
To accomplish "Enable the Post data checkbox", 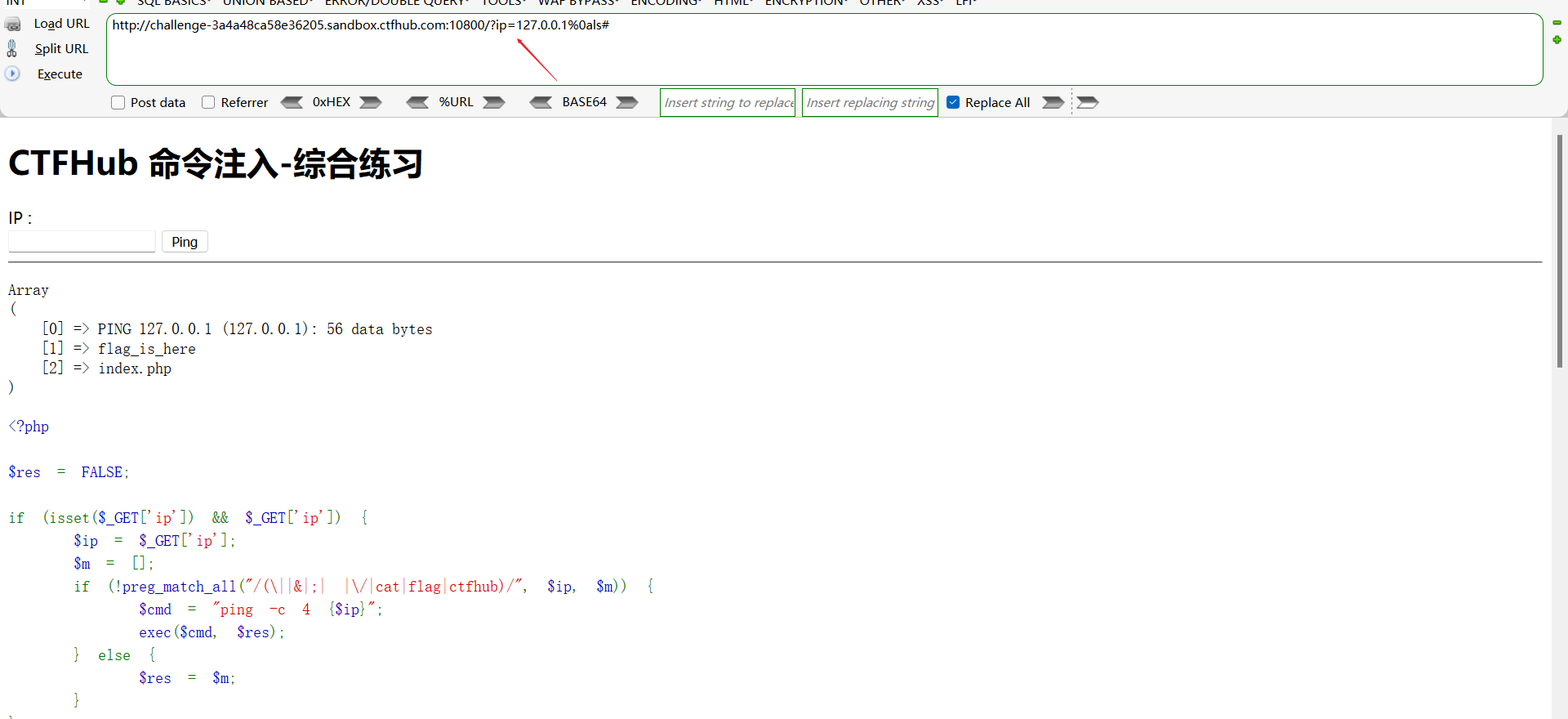I will coord(118,102).
